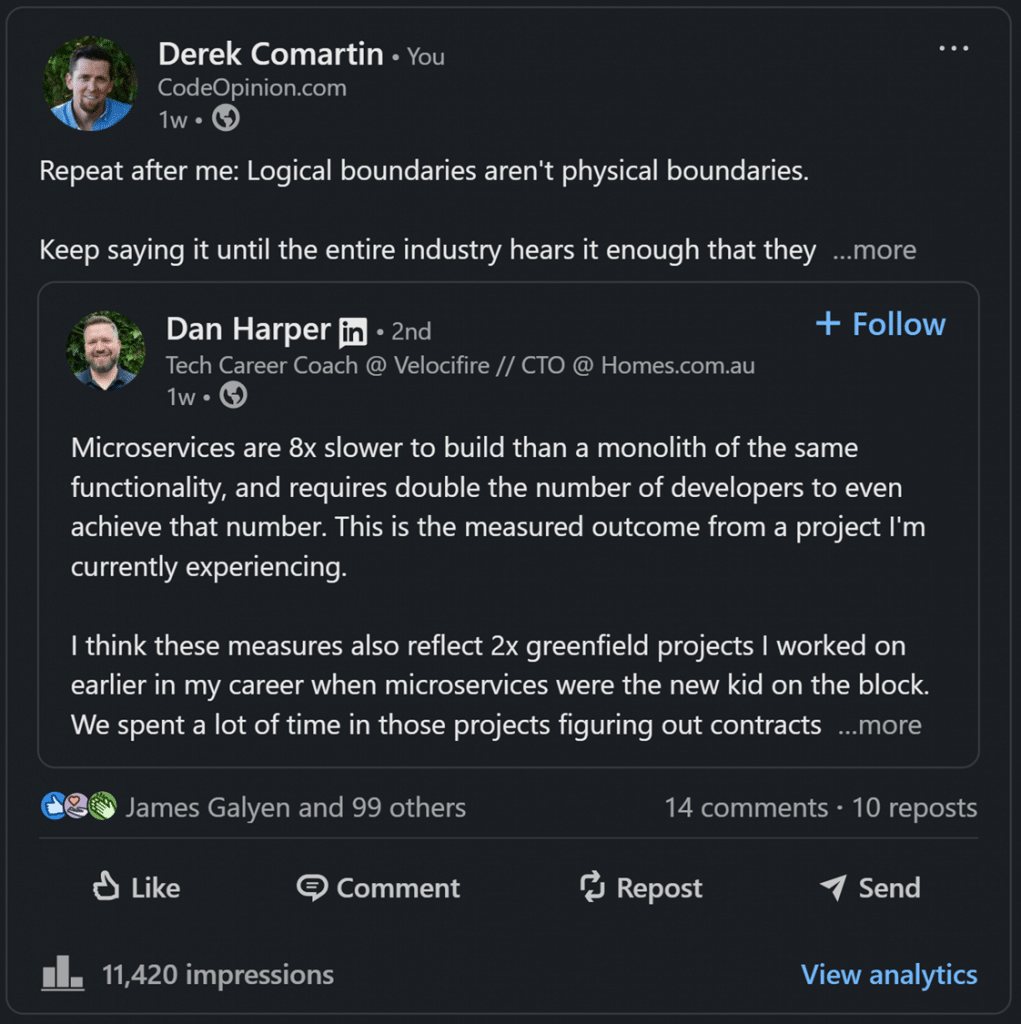Click the LinkedIn badge beside Dan Harper
The height and width of the screenshot is (1024, 1021).
tap(353, 331)
